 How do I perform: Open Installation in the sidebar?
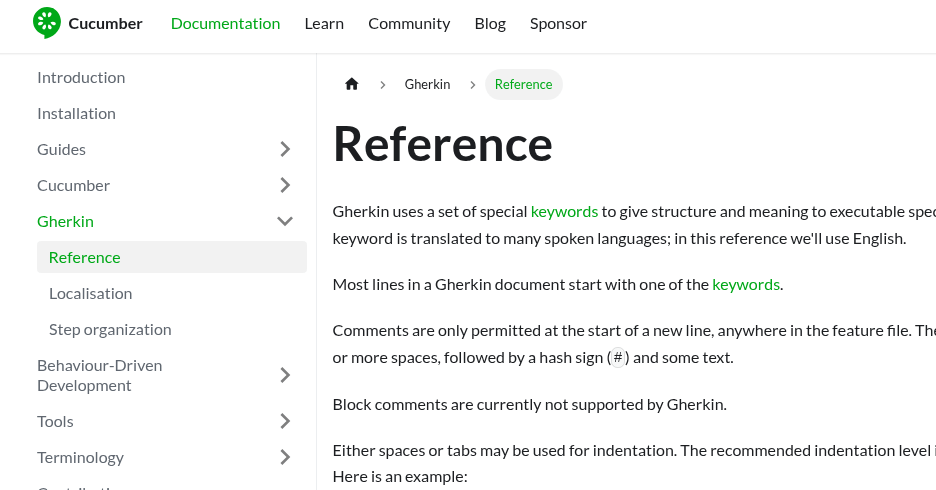76,113
